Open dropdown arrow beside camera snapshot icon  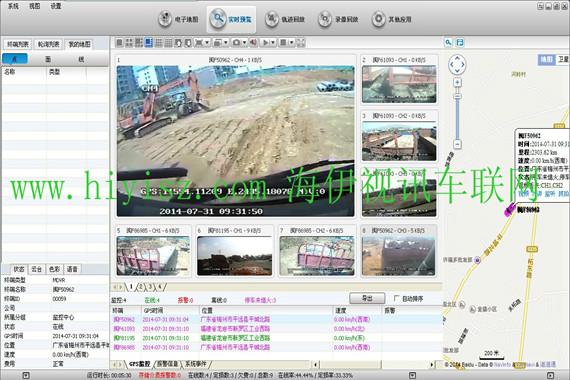click(x=244, y=43)
